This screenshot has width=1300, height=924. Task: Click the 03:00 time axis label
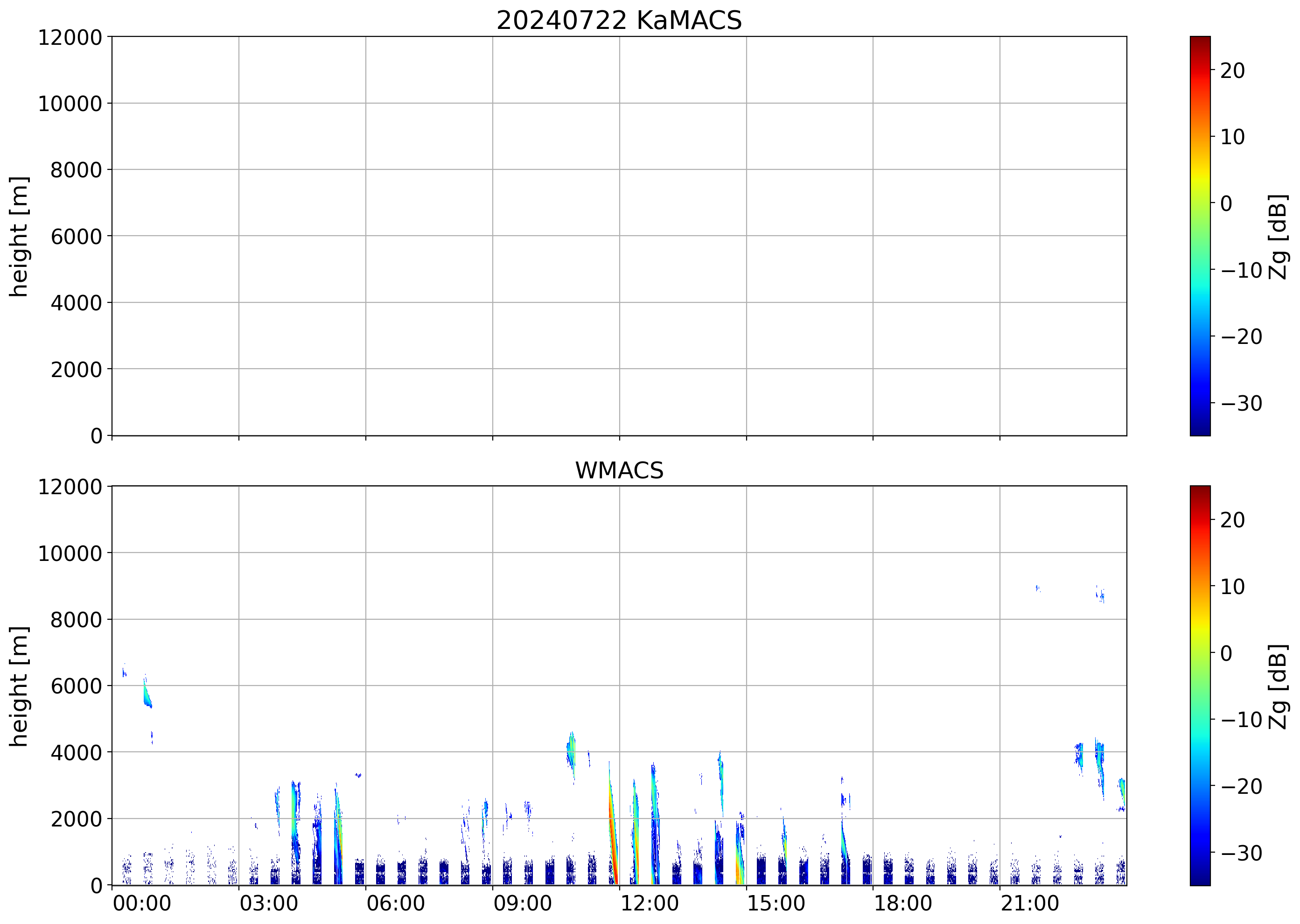coord(268,903)
